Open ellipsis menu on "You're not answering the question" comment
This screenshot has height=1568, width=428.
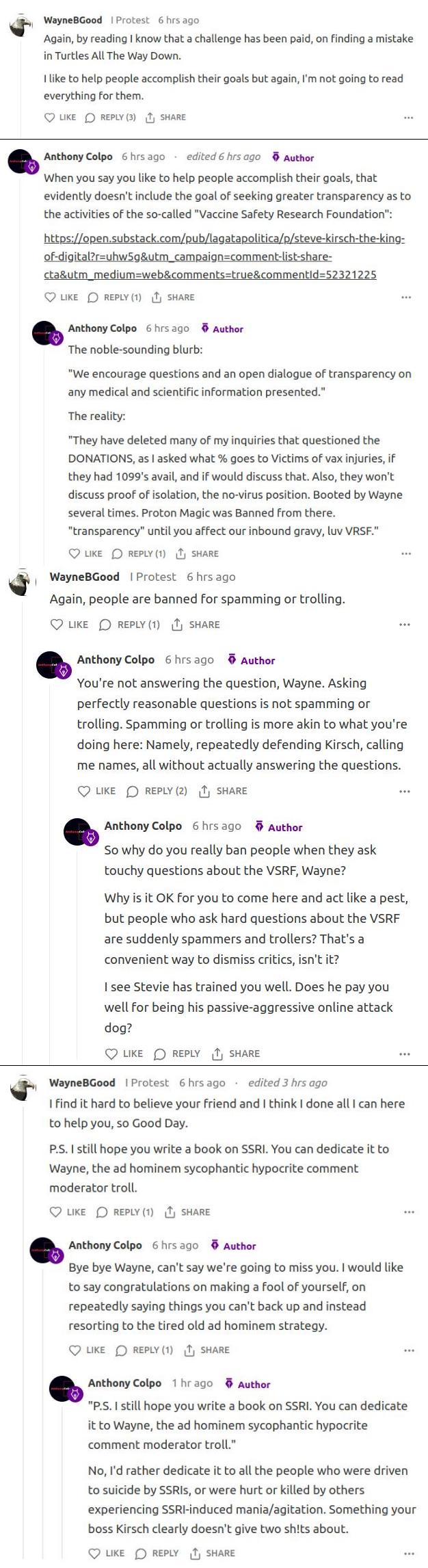point(405,791)
